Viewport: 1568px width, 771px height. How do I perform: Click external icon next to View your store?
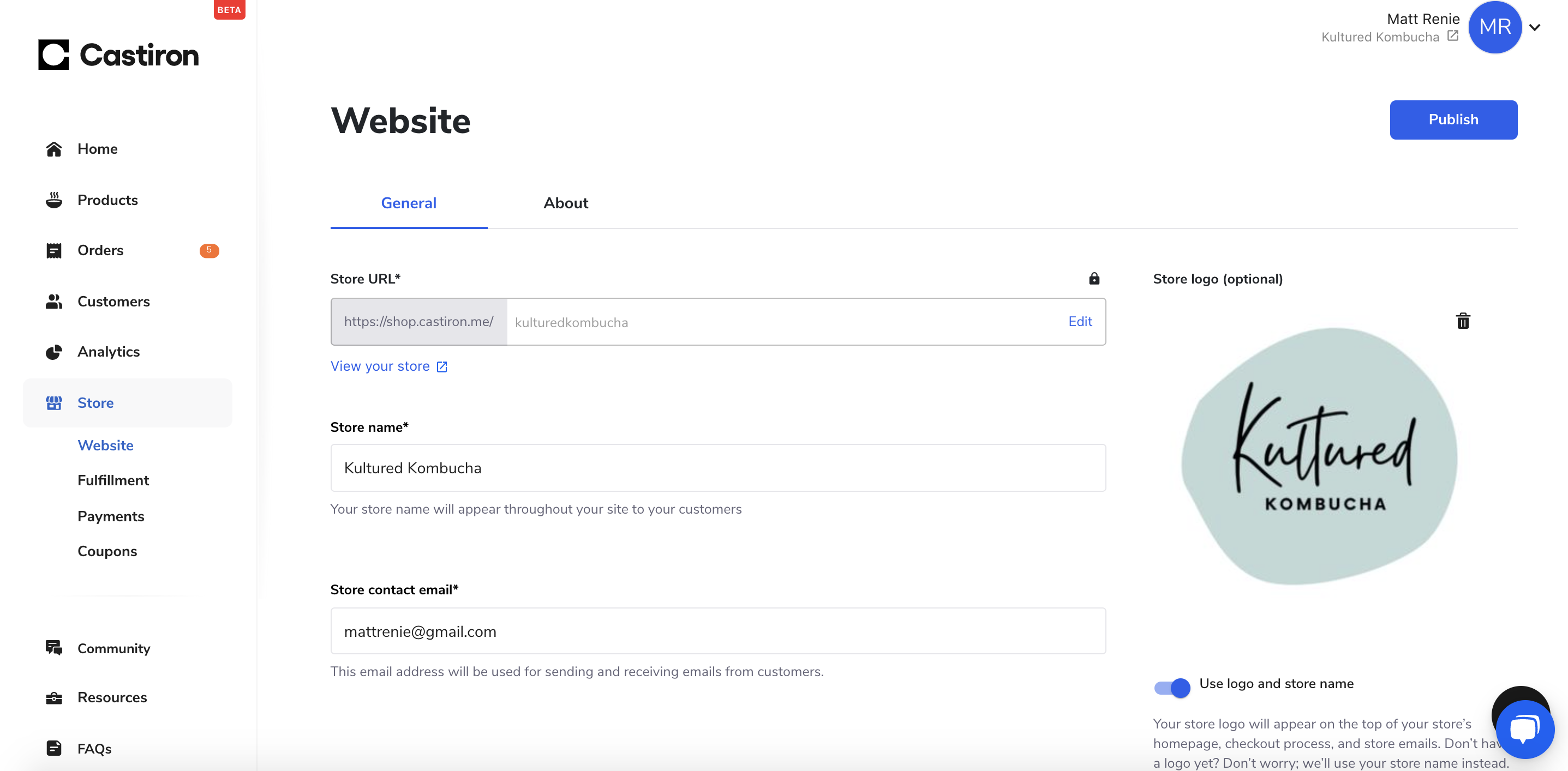pos(442,366)
